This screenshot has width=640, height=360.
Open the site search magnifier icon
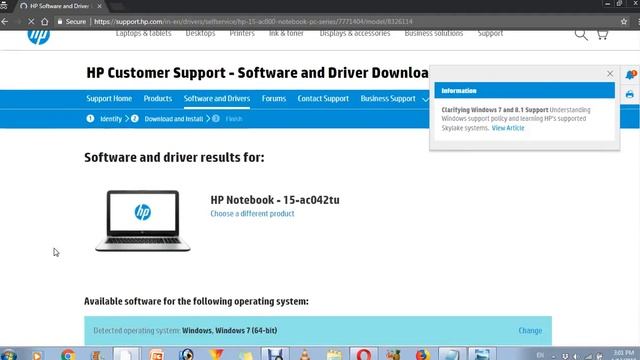pos(581,35)
